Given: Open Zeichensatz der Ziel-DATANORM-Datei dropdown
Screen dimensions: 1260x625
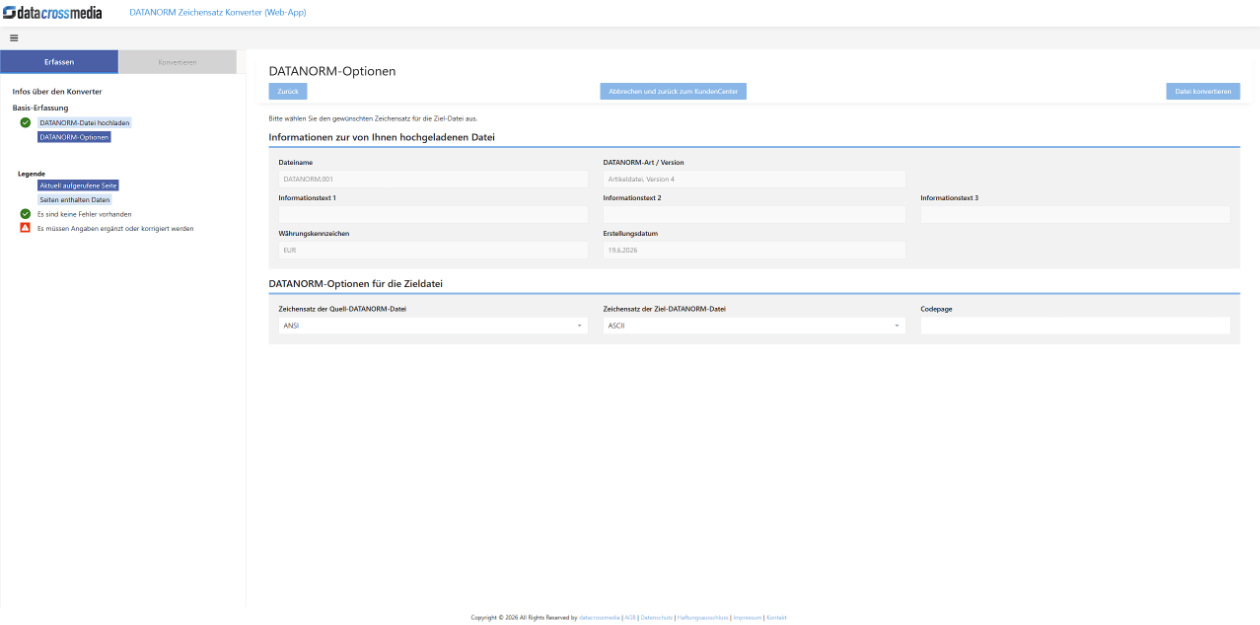Looking at the screenshot, I should coord(754,325).
